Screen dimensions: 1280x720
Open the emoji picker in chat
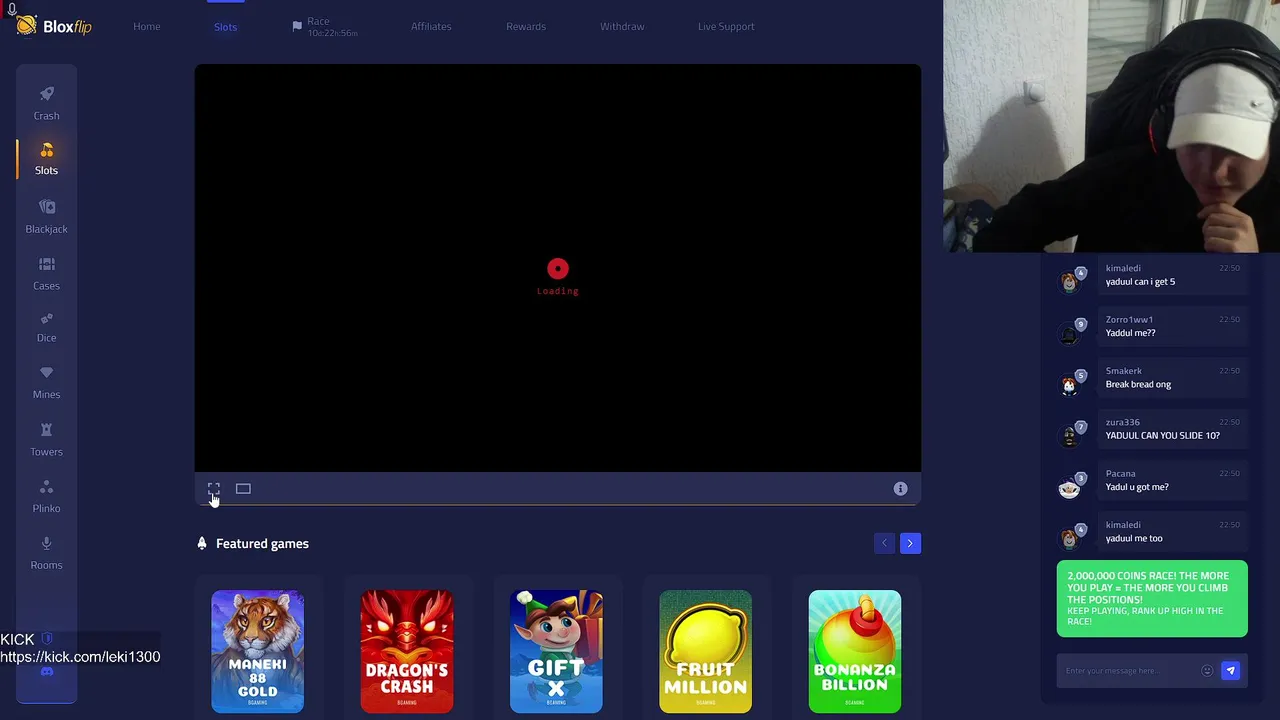(1207, 671)
